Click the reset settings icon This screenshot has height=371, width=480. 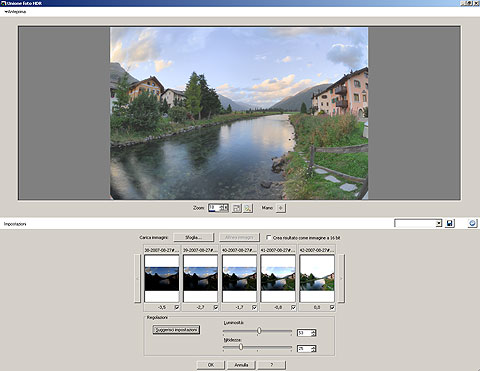click(472, 223)
